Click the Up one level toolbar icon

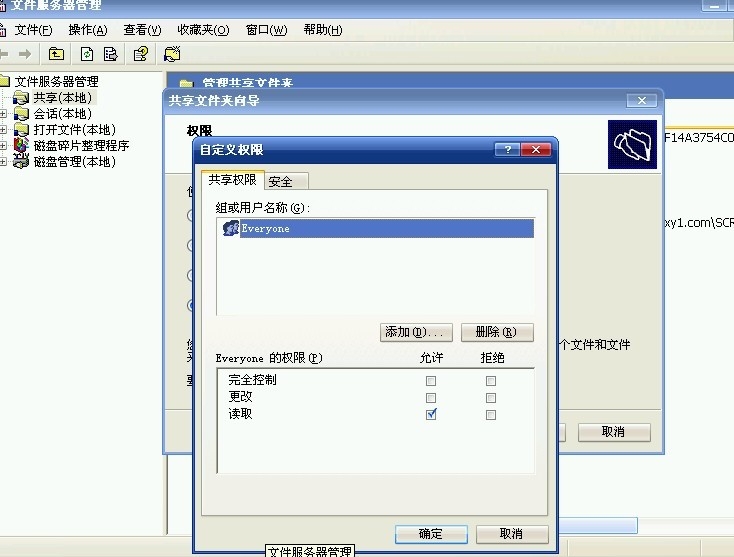pos(57,54)
